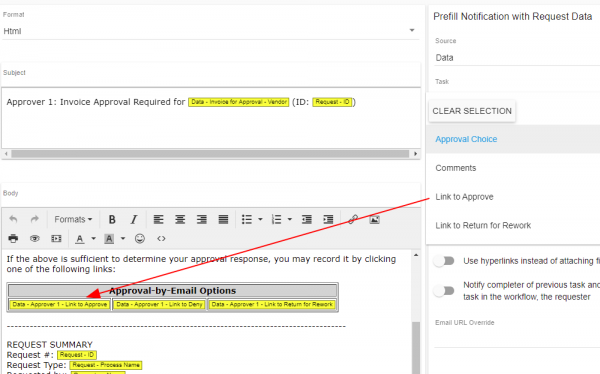Click the Italic formatting icon
600x374 pixels.
[x=134, y=219]
